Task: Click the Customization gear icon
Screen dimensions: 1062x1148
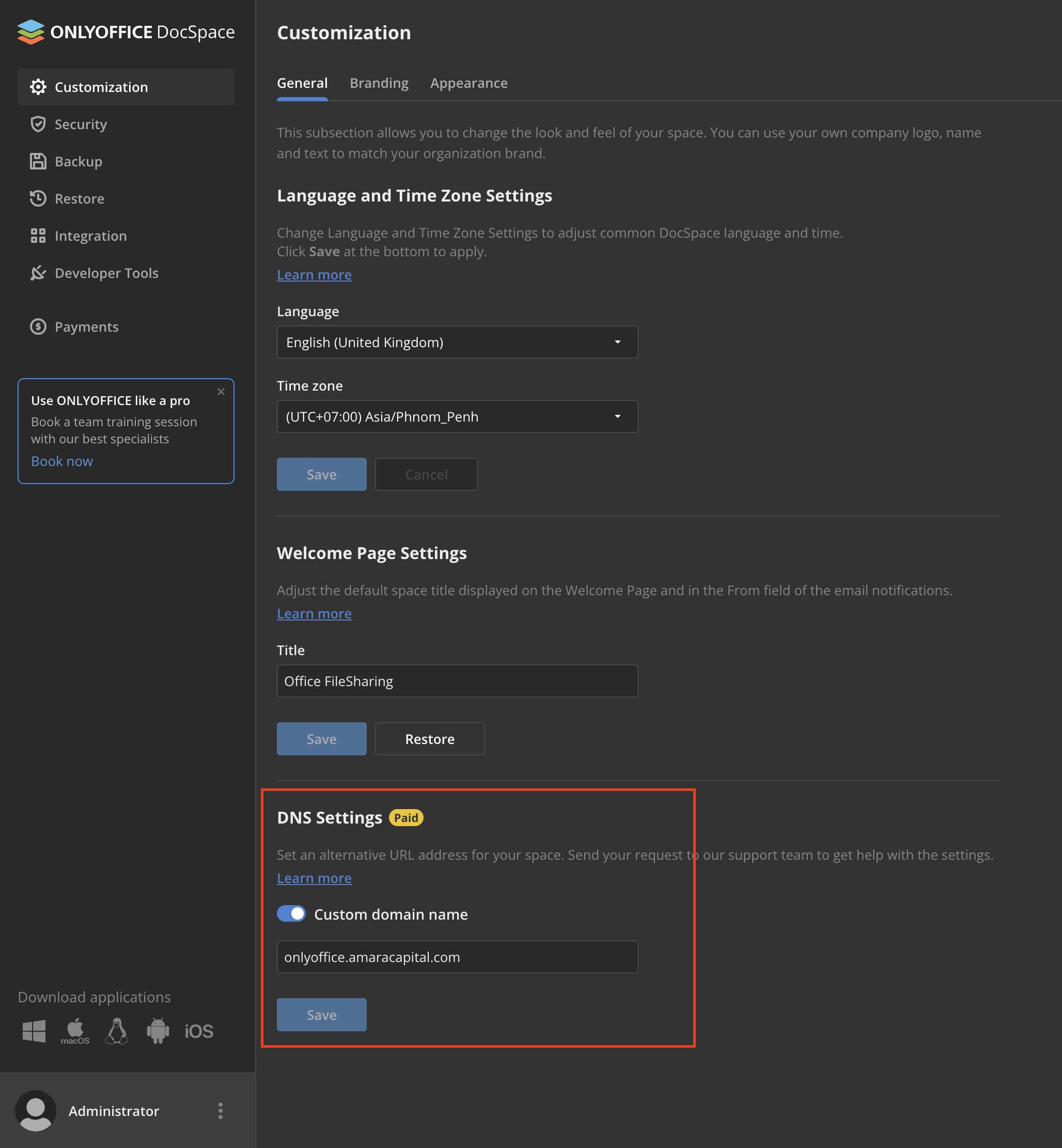Action: click(x=38, y=87)
